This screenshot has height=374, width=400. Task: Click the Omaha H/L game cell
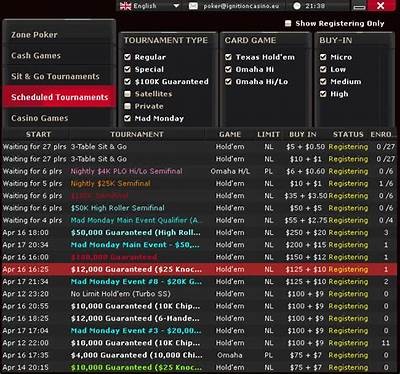pos(230,171)
